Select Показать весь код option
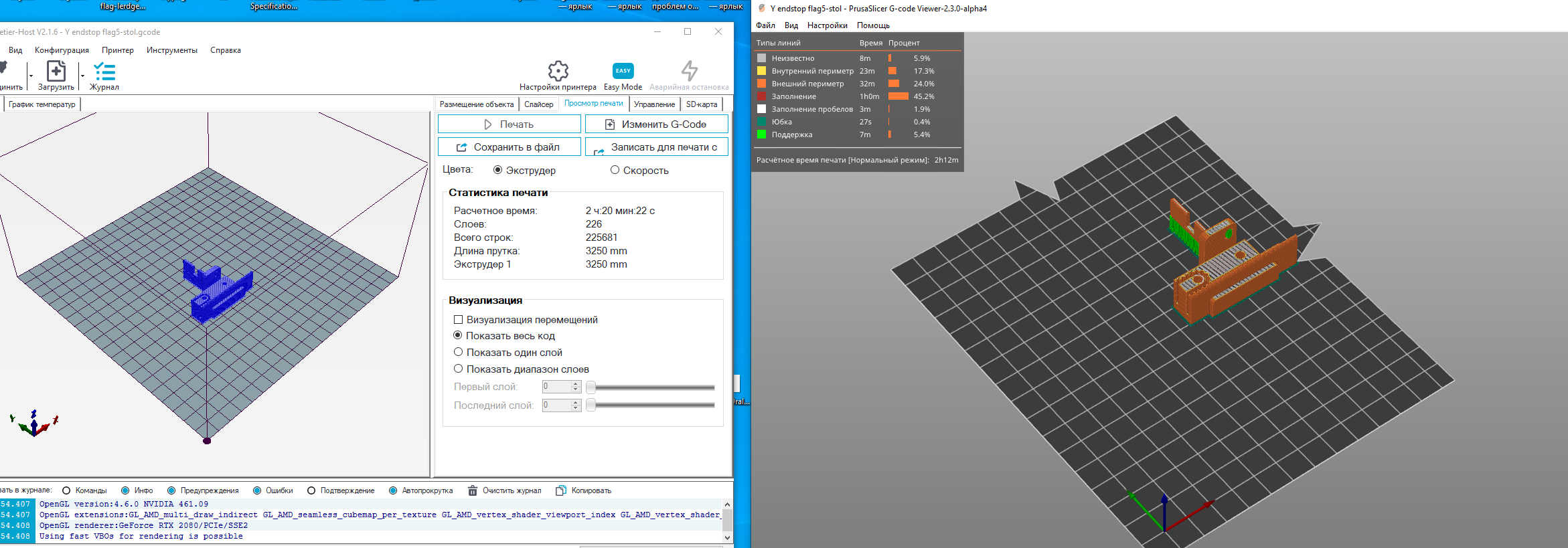The width and height of the screenshot is (1568, 548). pyautogui.click(x=458, y=335)
